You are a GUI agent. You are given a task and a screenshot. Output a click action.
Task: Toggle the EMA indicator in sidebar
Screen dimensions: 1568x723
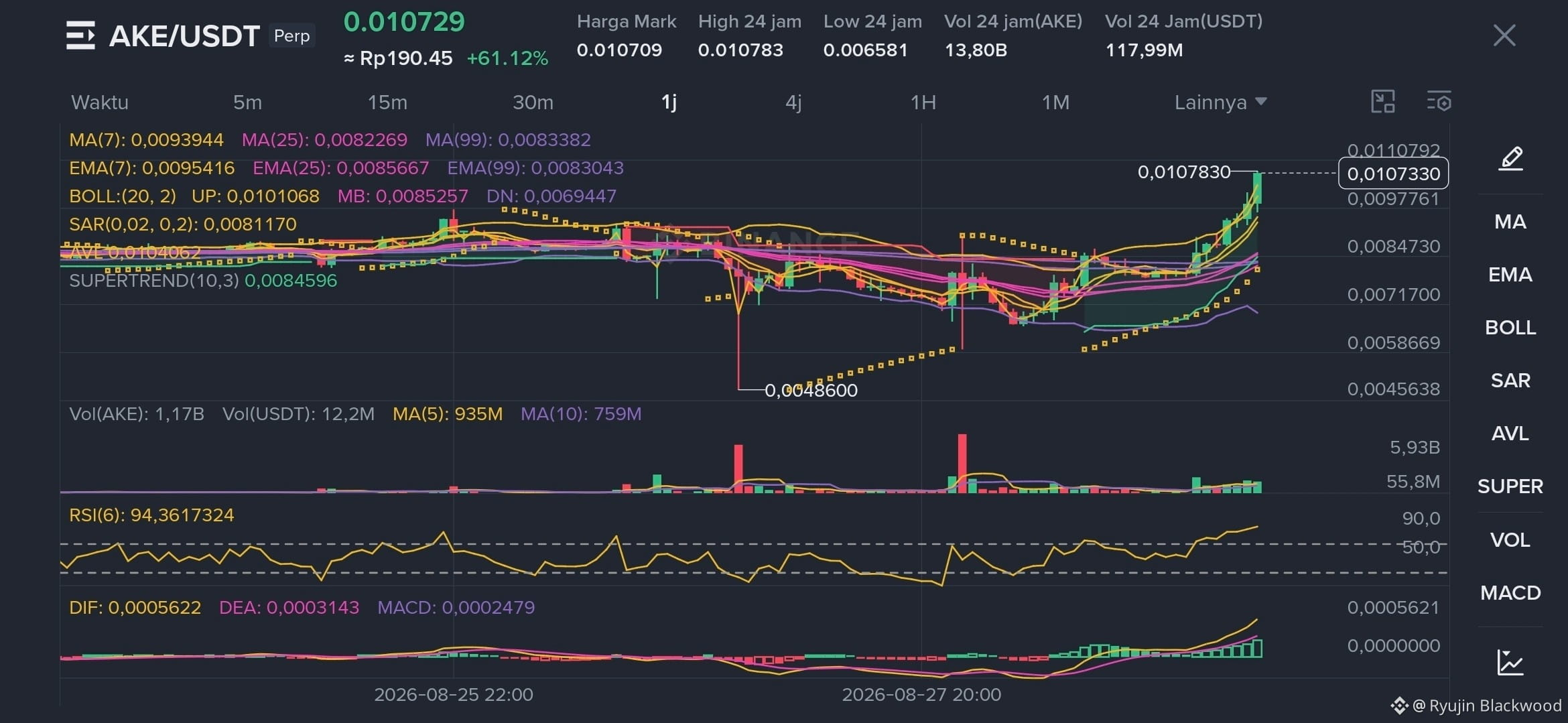tap(1510, 275)
